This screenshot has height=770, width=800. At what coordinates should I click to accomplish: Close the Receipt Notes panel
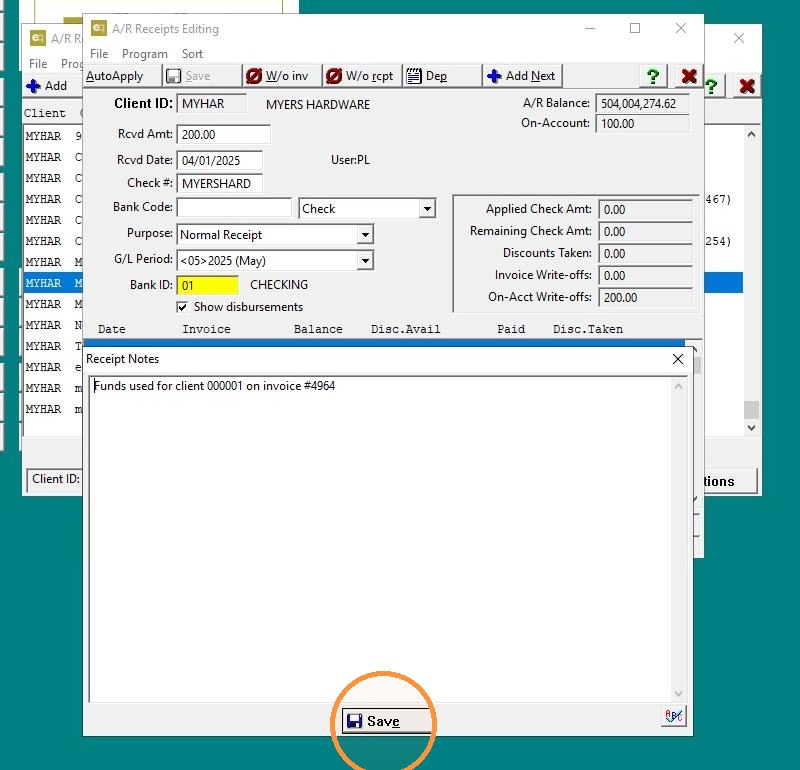click(x=678, y=359)
